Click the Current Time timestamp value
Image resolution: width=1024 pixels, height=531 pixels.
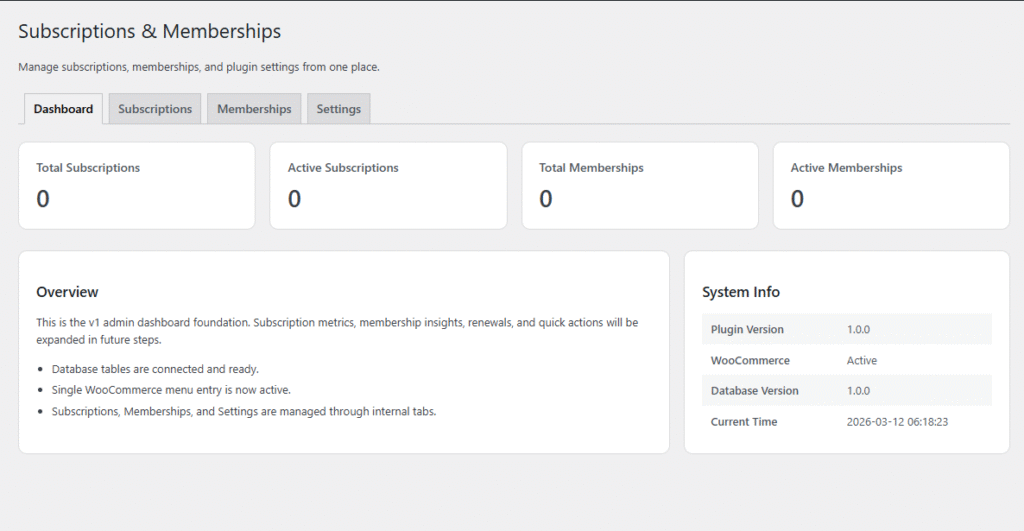(897, 422)
